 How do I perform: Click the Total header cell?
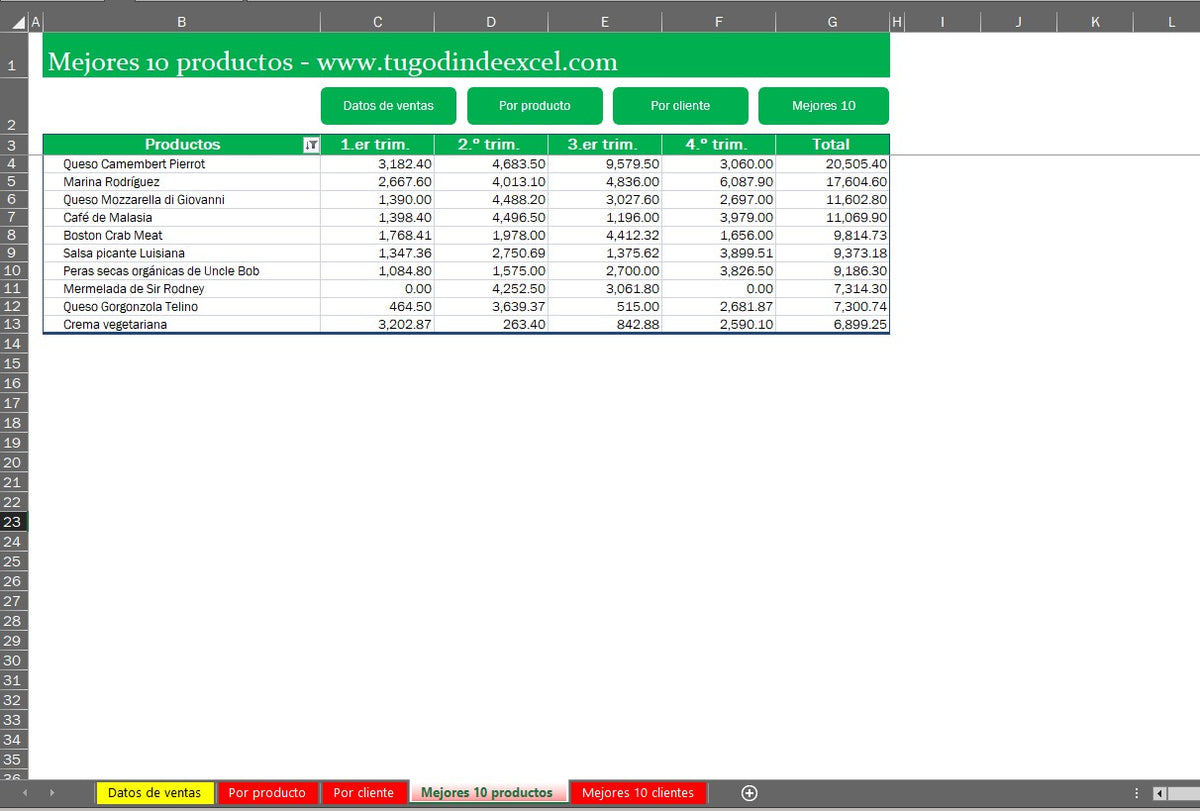[x=832, y=144]
